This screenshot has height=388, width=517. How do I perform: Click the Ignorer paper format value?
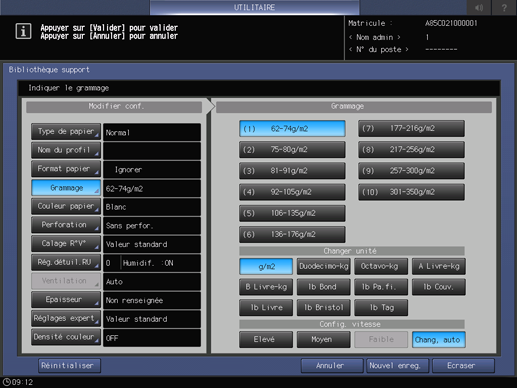click(x=152, y=170)
